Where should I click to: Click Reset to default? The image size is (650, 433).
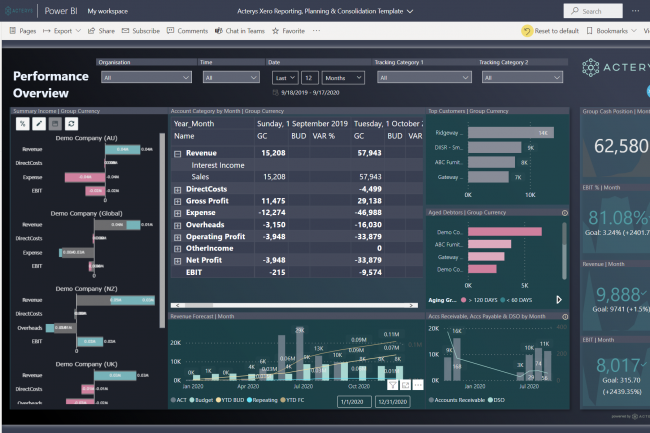551,31
